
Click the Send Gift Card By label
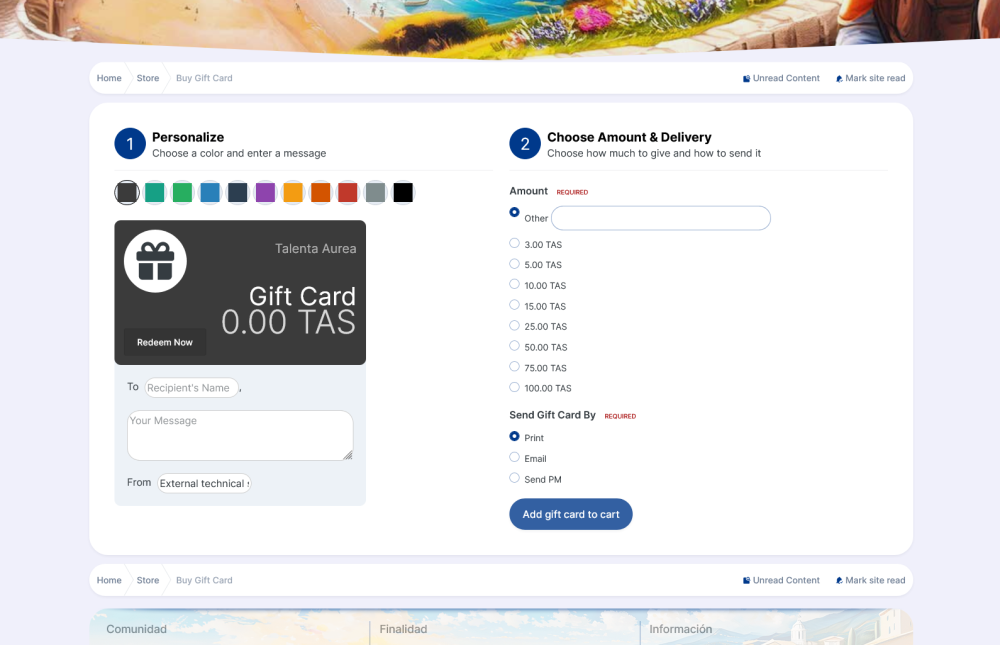coord(552,415)
